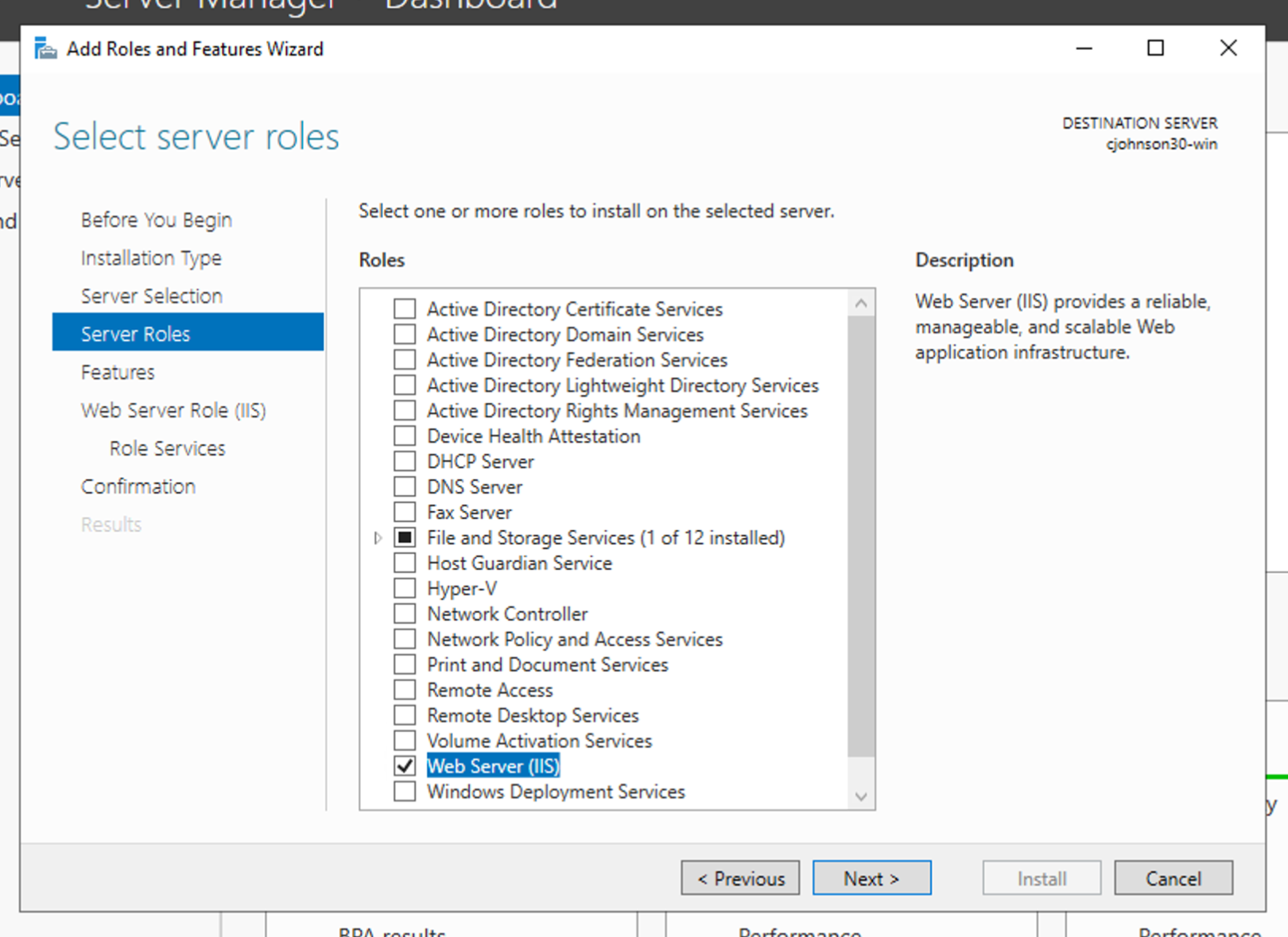Click the Previous button
This screenshot has width=1288, height=937.
point(740,878)
